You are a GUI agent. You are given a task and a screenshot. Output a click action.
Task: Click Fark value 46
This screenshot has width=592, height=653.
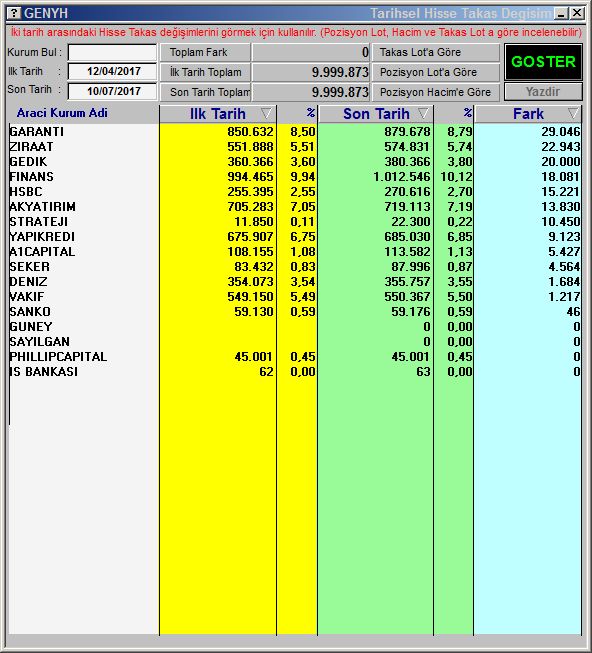click(573, 312)
